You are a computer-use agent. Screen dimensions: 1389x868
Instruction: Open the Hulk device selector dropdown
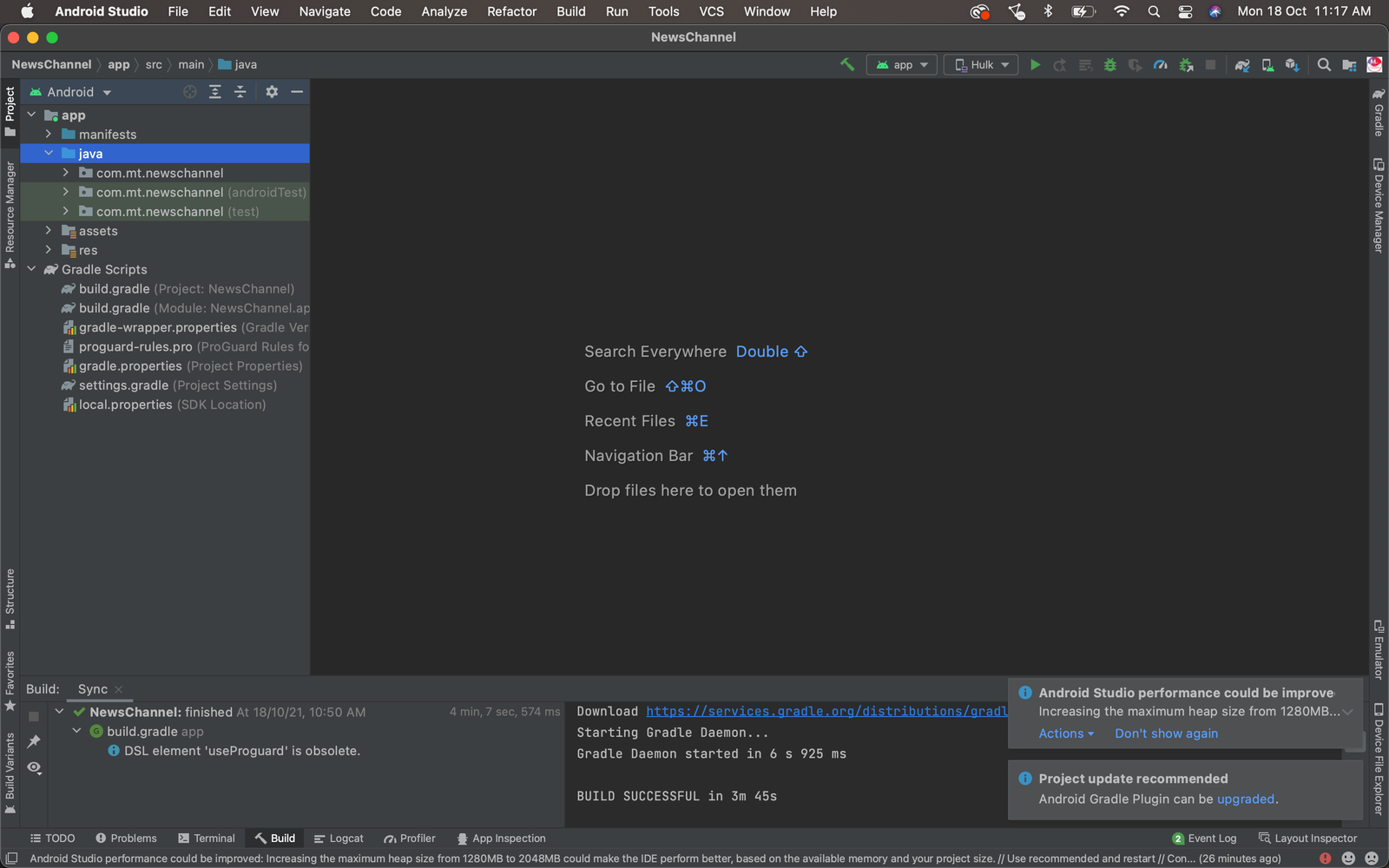981,65
